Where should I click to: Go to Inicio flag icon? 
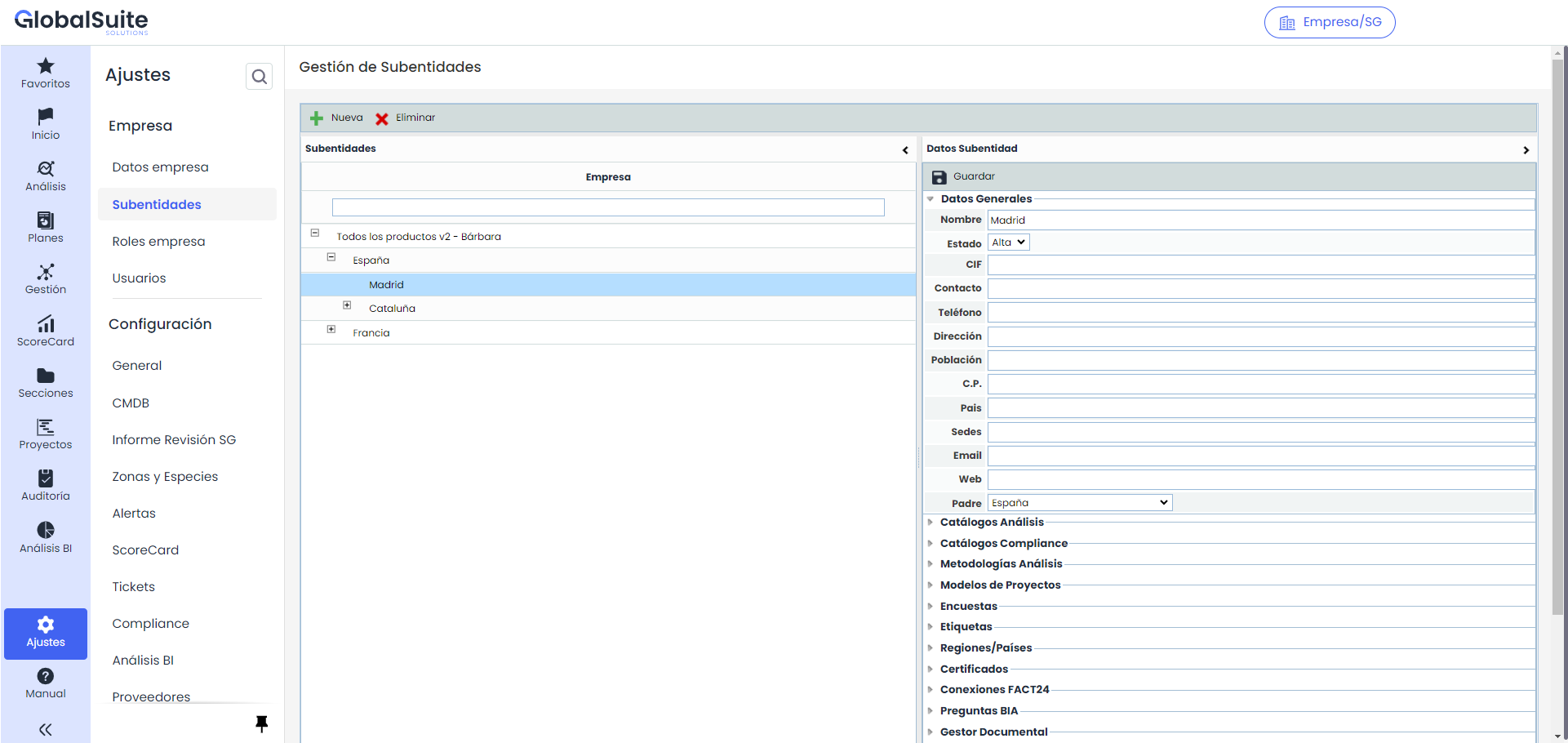pos(46,117)
